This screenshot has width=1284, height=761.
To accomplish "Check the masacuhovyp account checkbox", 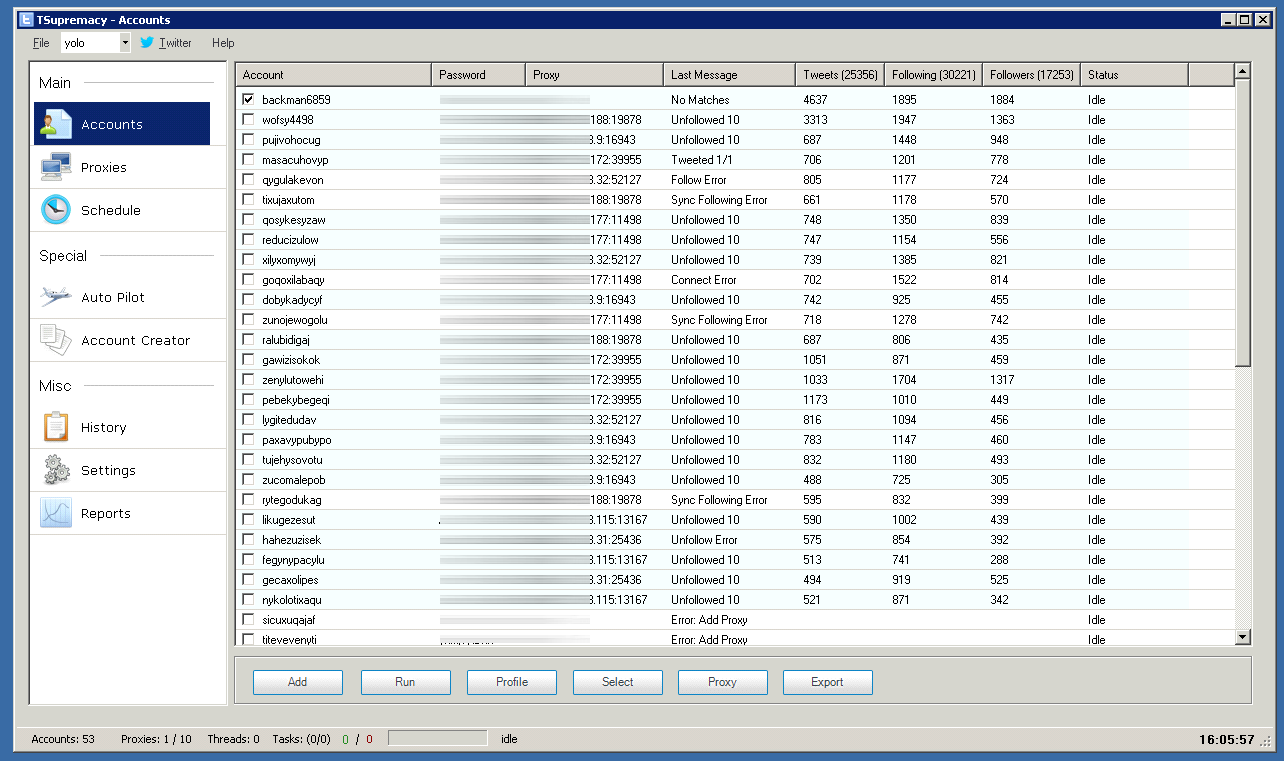I will point(248,160).
